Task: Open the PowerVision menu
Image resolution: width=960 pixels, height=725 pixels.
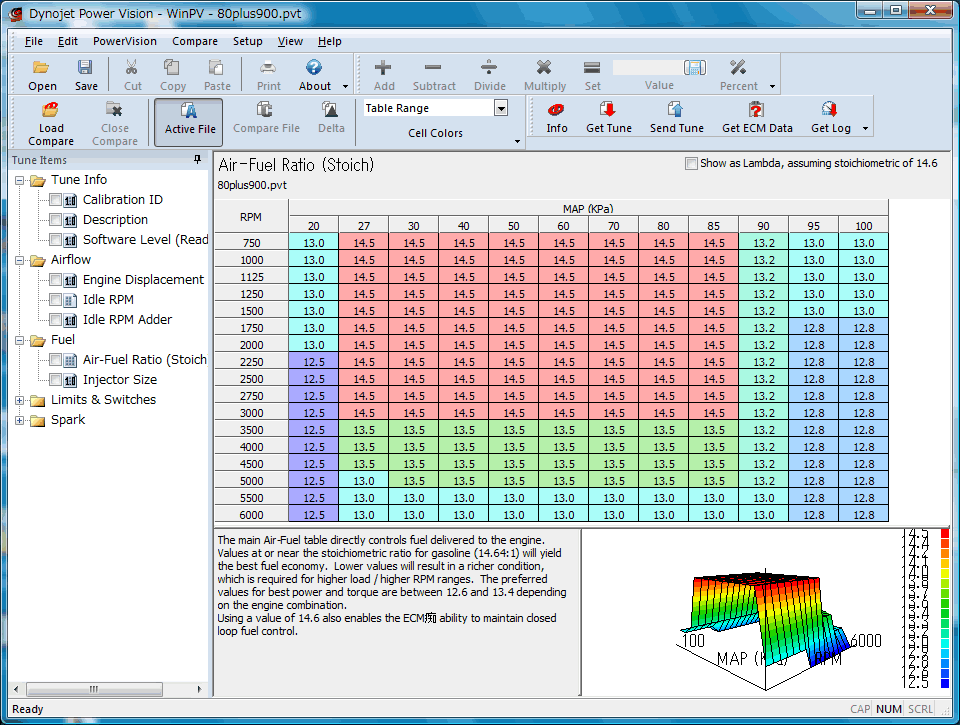Action: pos(125,41)
